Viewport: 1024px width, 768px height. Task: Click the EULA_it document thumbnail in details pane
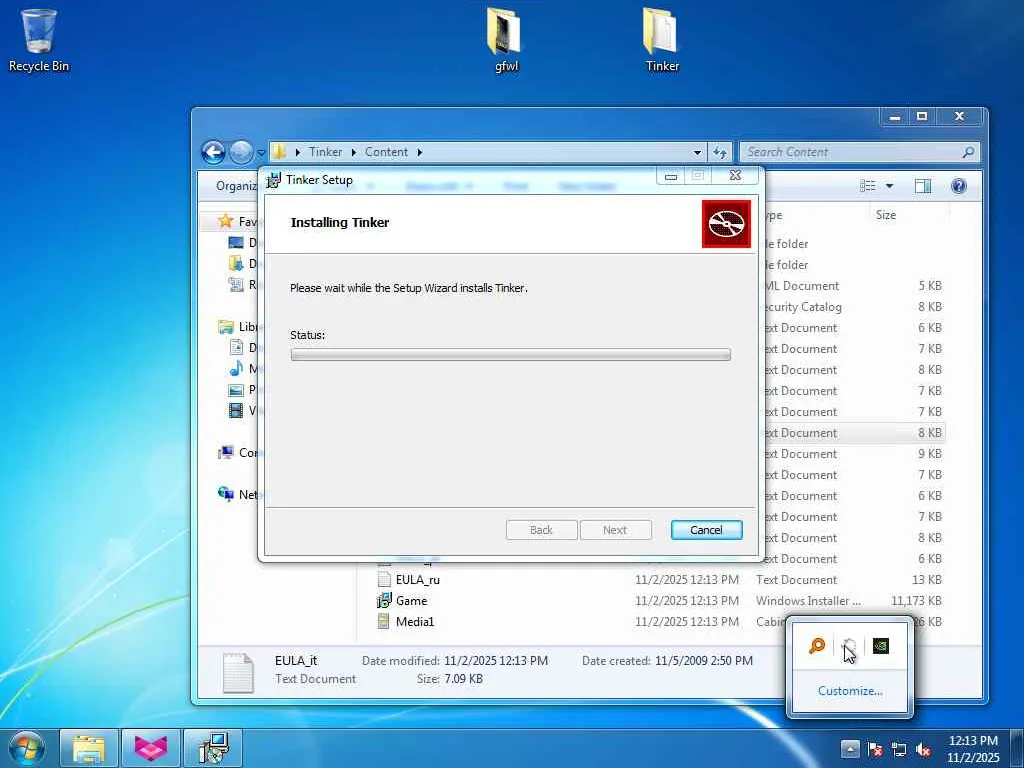click(x=238, y=672)
